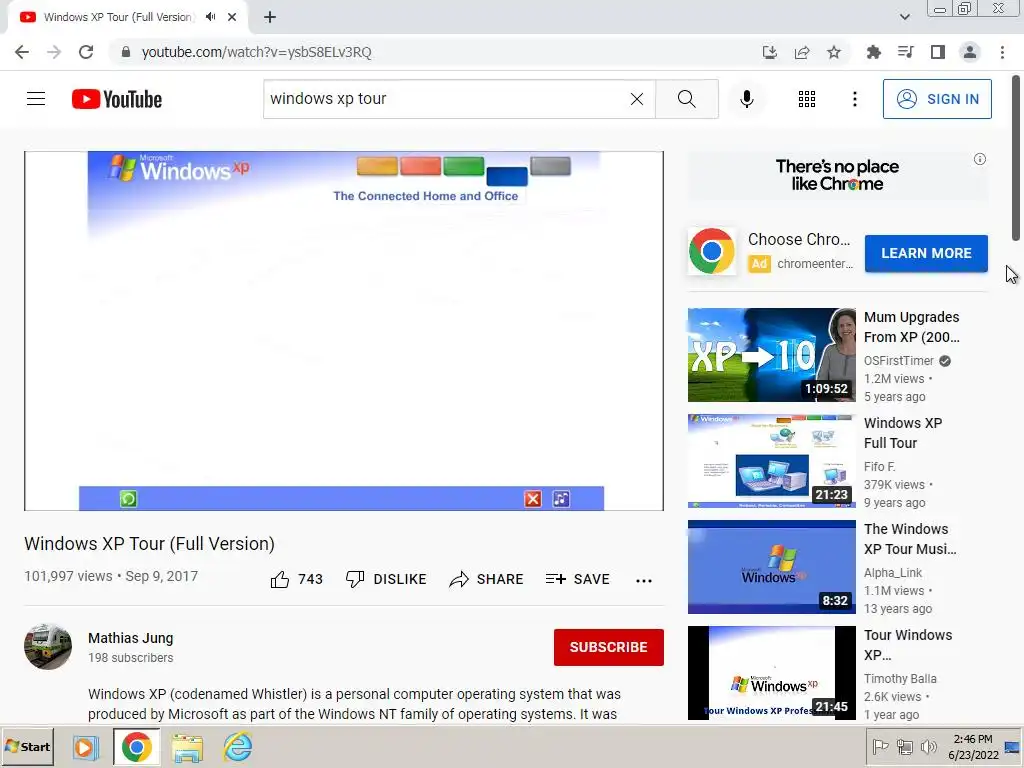Open Tour Windows XP video by Timothy Balla

pos(771,673)
